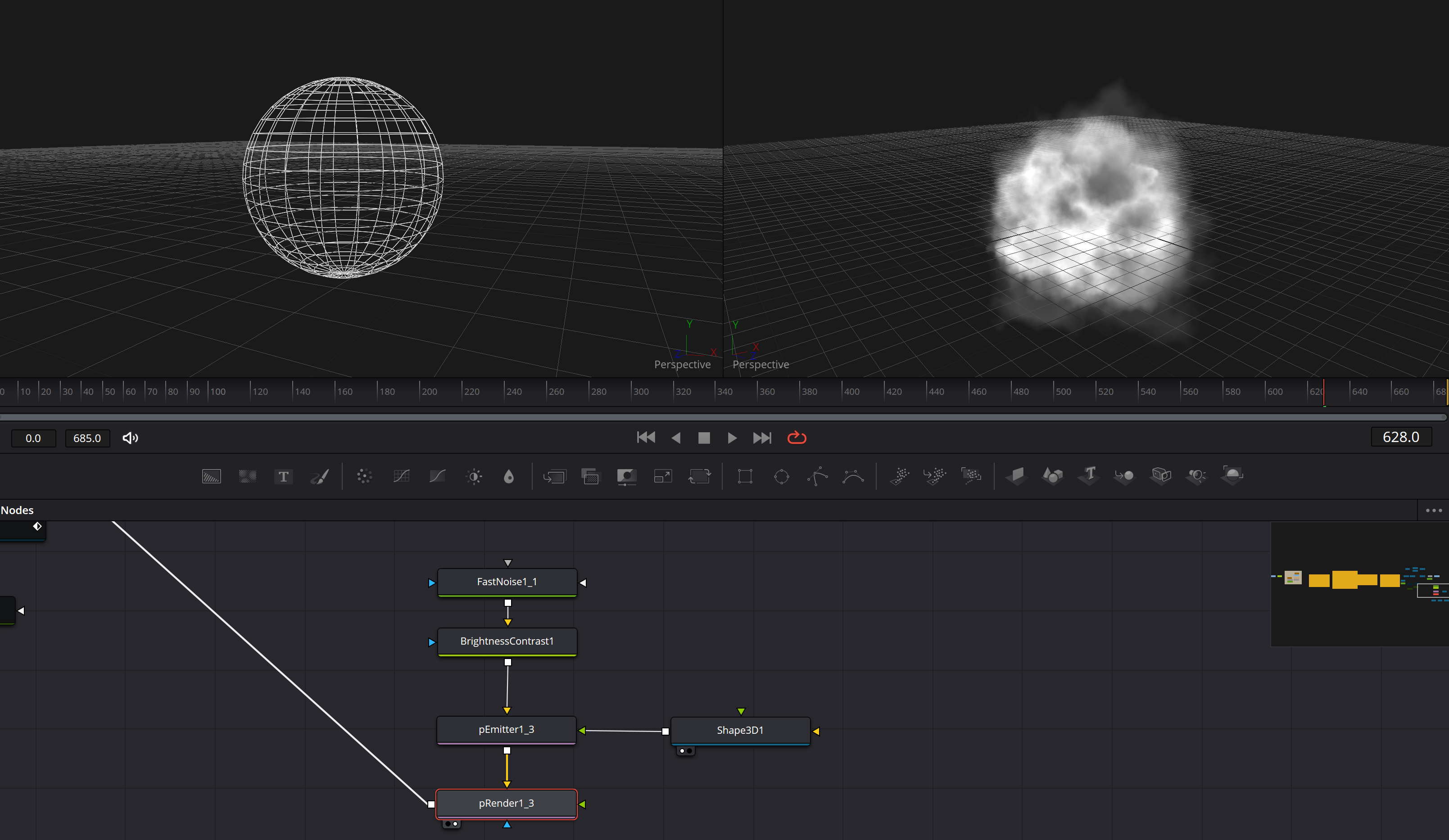Play the composition in reverse
Image resolution: width=1449 pixels, height=840 pixels.
coord(675,438)
